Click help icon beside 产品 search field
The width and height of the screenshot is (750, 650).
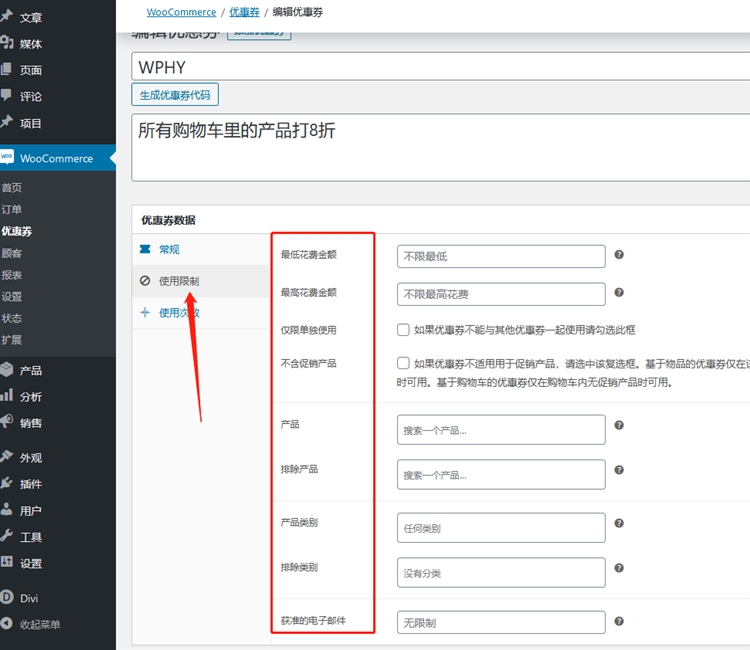619,425
